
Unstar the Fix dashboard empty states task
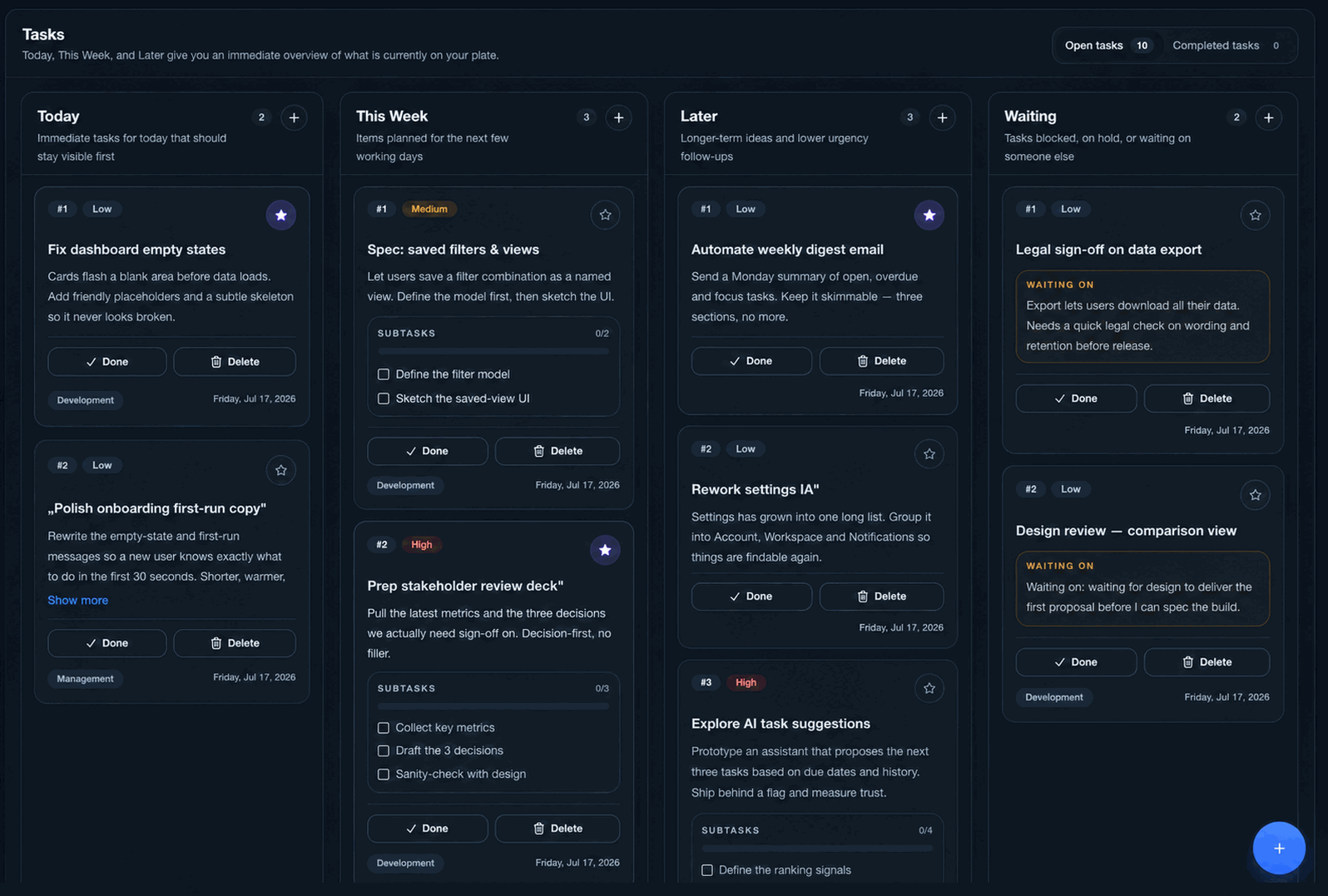(281, 215)
